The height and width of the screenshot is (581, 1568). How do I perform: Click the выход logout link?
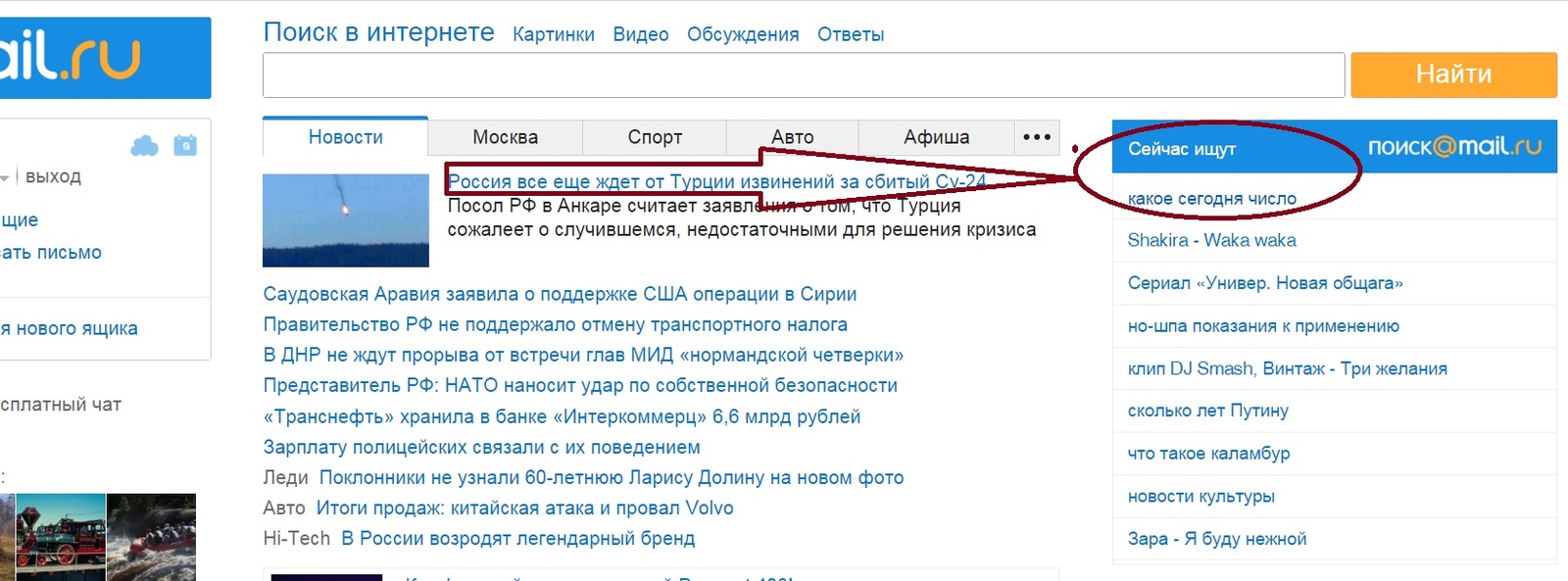click(x=53, y=177)
